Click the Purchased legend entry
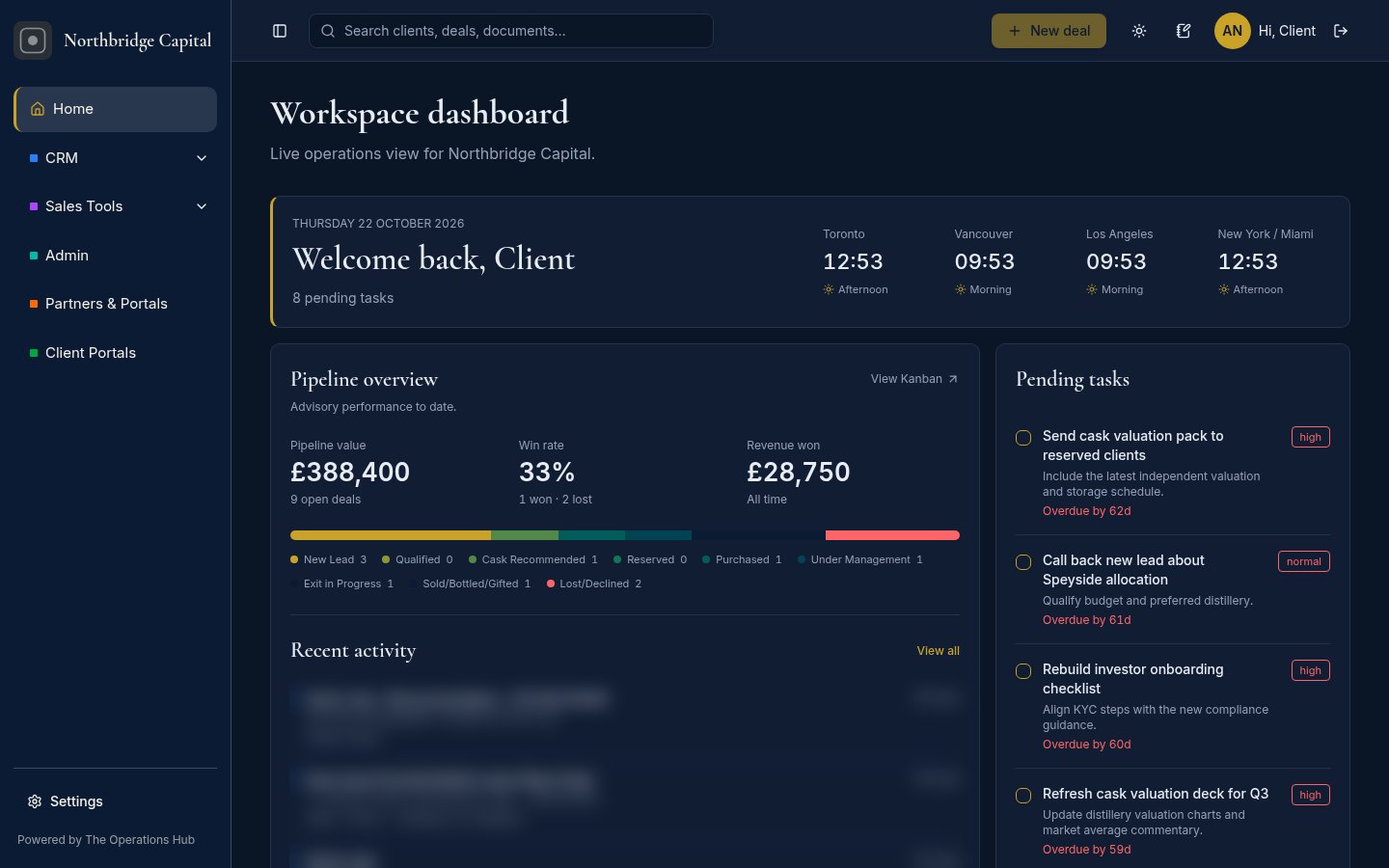1389x868 pixels. click(742, 559)
